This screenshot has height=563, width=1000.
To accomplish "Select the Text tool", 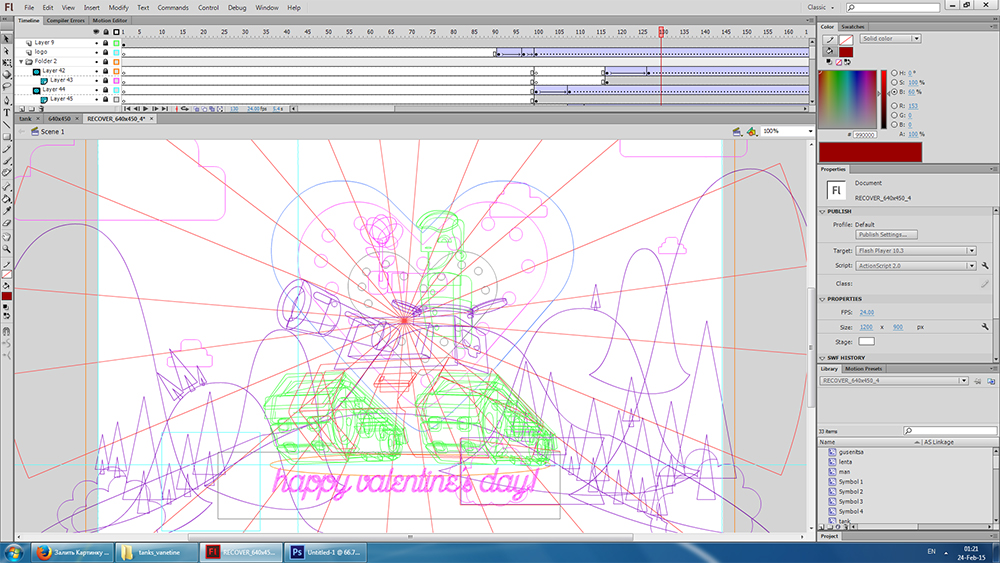I will coord(6,113).
